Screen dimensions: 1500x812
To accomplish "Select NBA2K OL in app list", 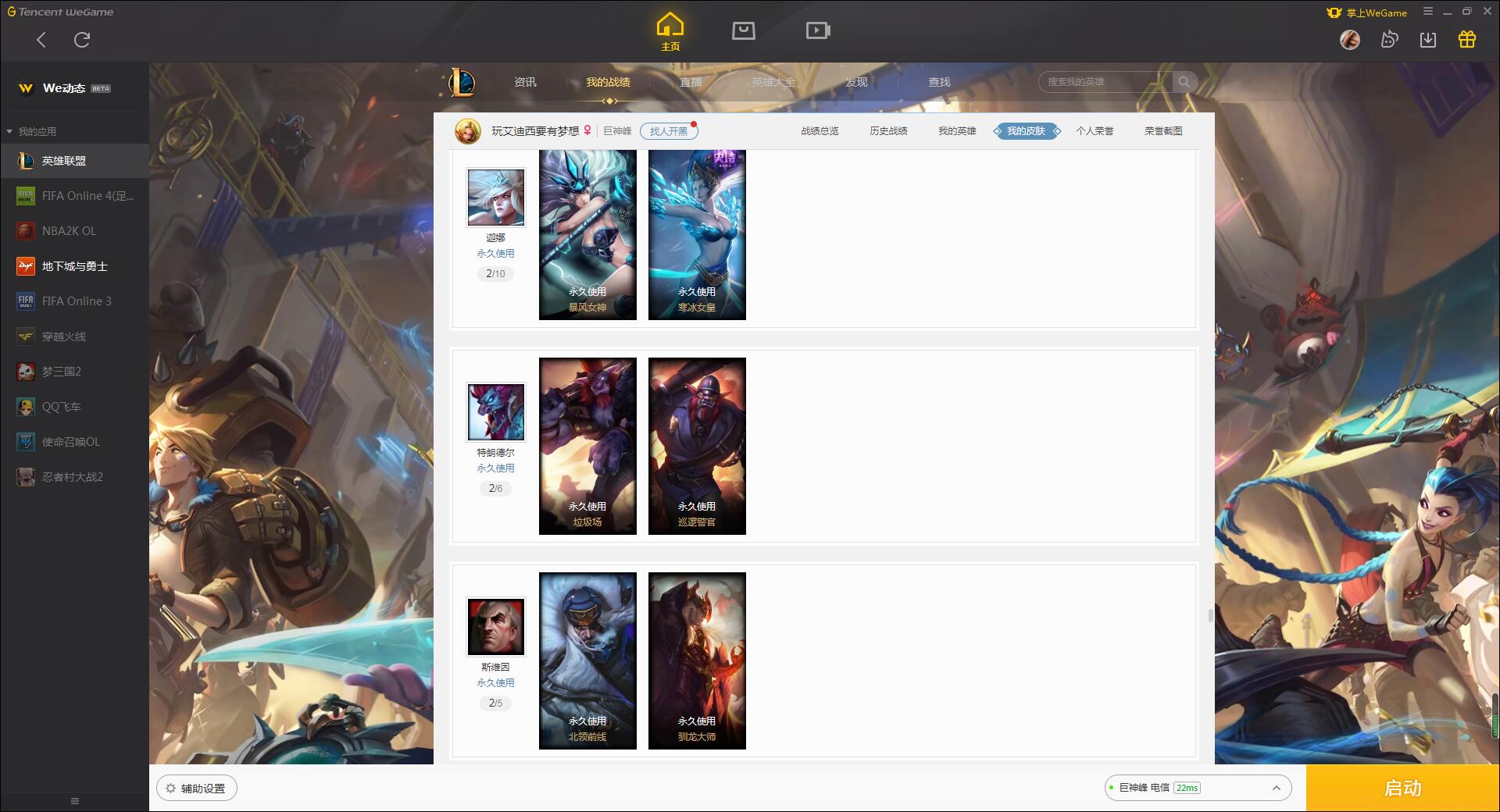I will (x=74, y=231).
